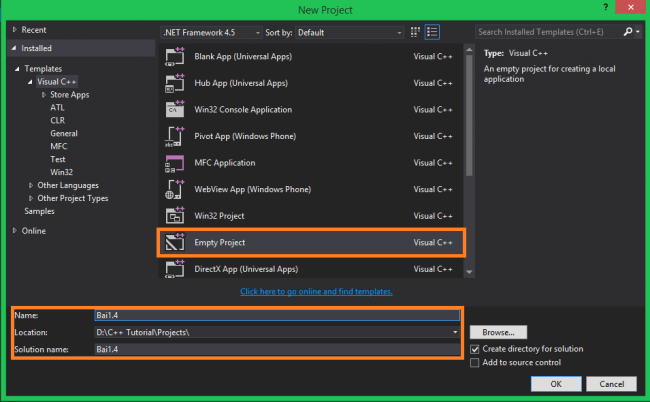Switch to small icons view
Viewport: 650px width, 402px height.
click(x=415, y=32)
